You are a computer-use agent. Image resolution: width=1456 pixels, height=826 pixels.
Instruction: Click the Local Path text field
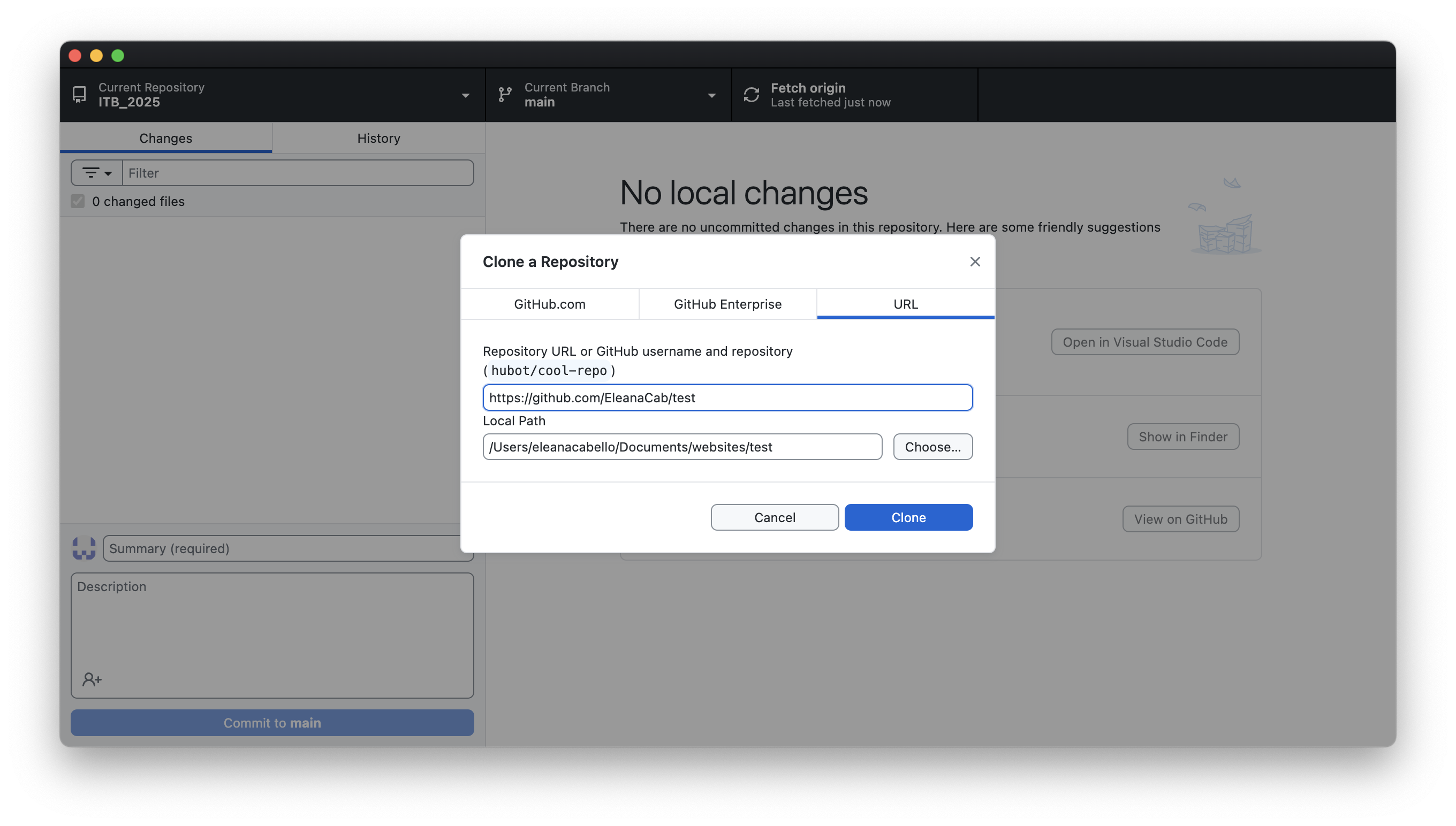click(x=682, y=447)
